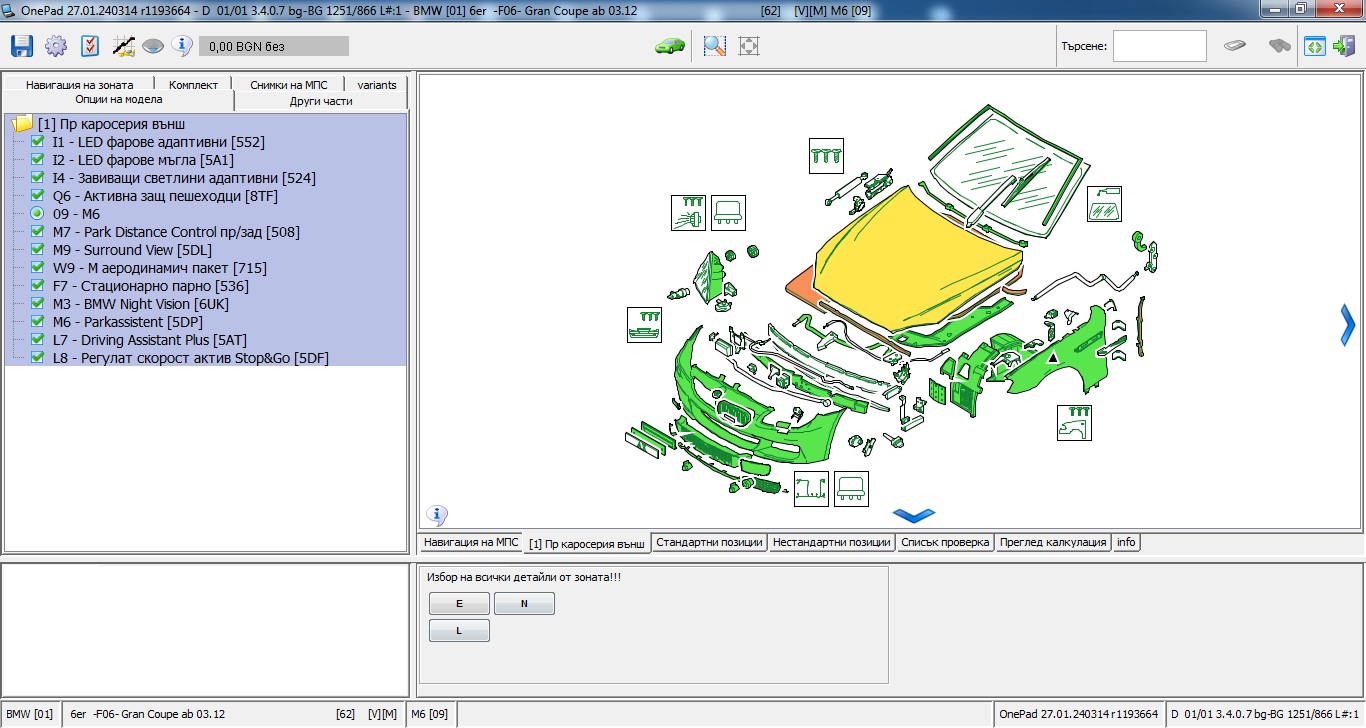Click the bracket pictogram beside headlight icon
Viewport: 1366px width, 728px height.
pyautogui.click(x=728, y=213)
